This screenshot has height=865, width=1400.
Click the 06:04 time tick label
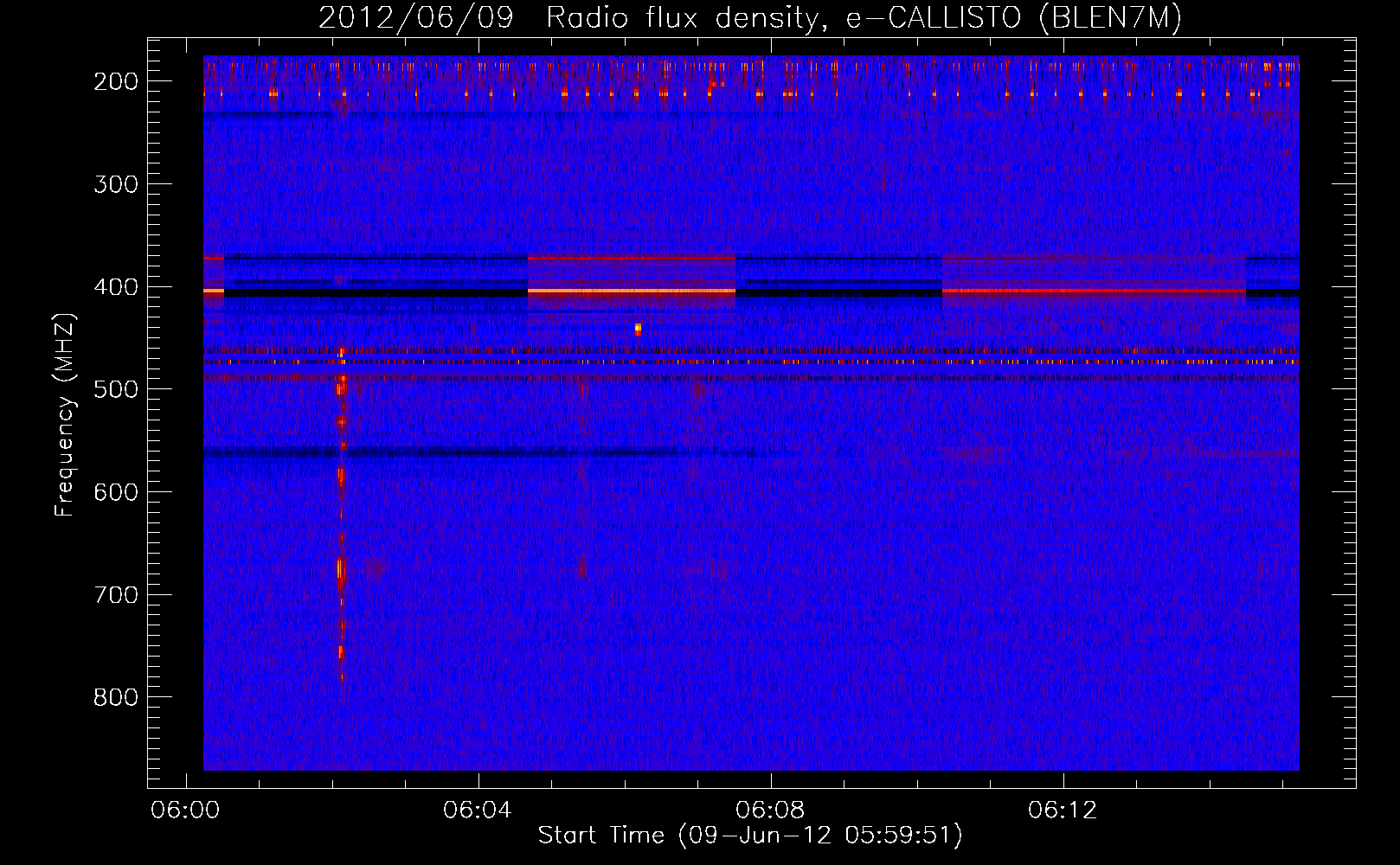pos(478,811)
